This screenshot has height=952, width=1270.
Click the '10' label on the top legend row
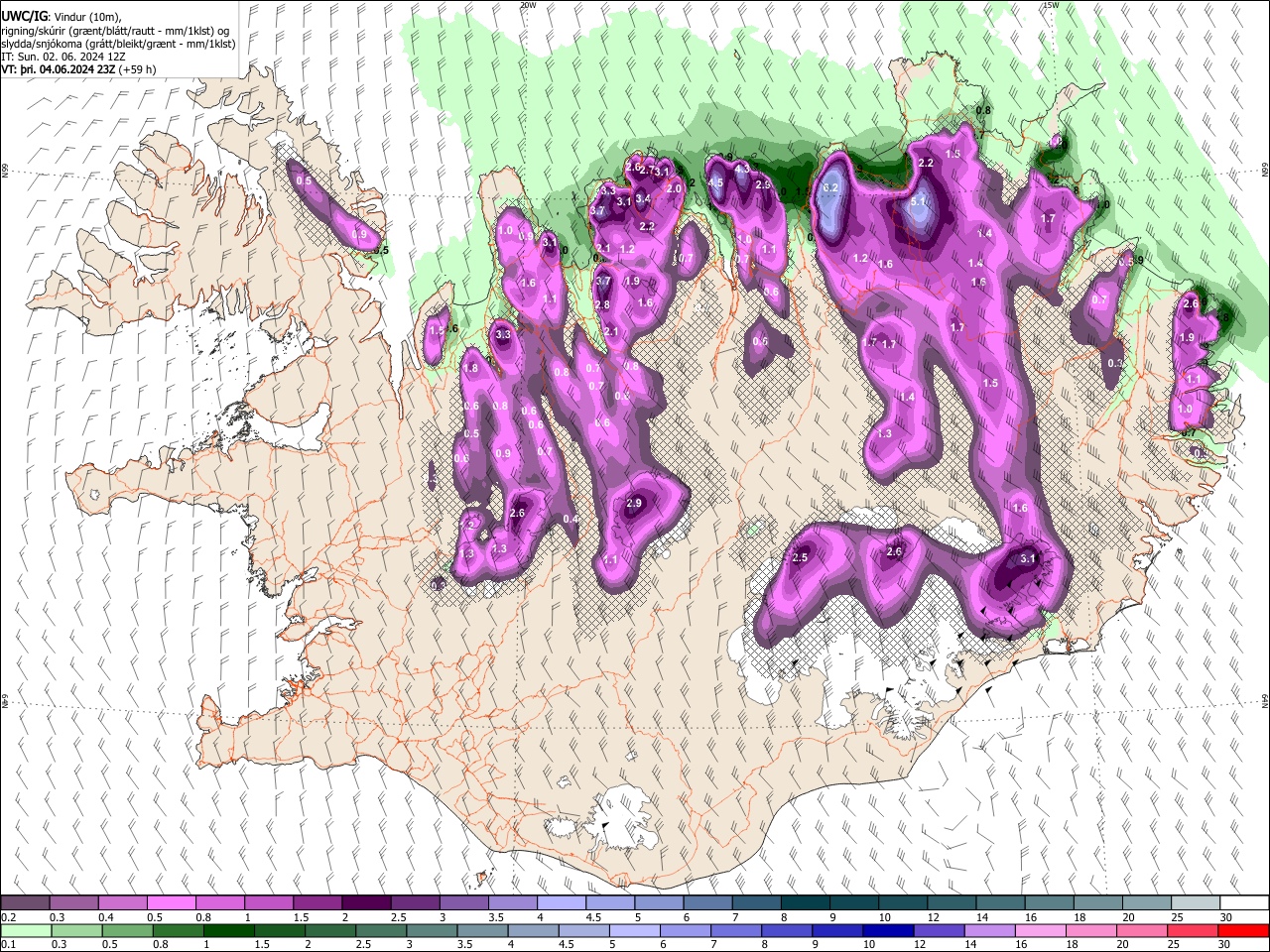pyautogui.click(x=884, y=917)
